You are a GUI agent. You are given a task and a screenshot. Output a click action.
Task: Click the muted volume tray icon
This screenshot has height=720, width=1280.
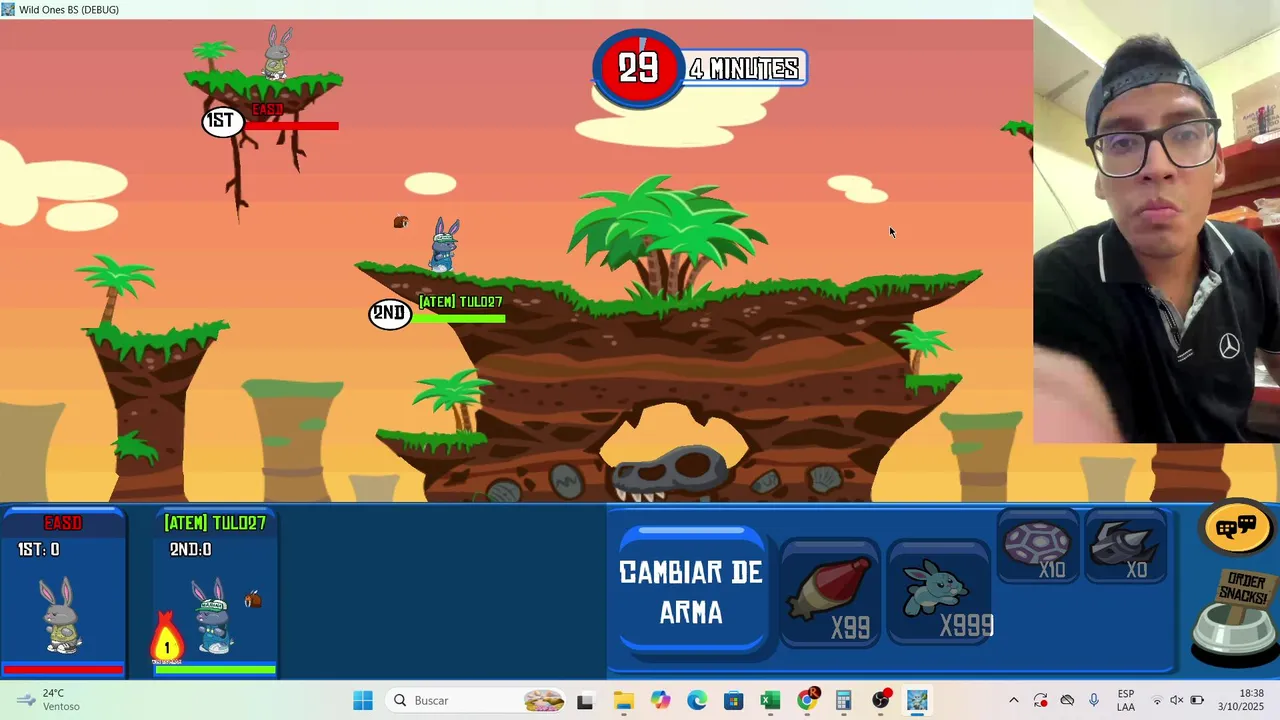(x=1177, y=700)
